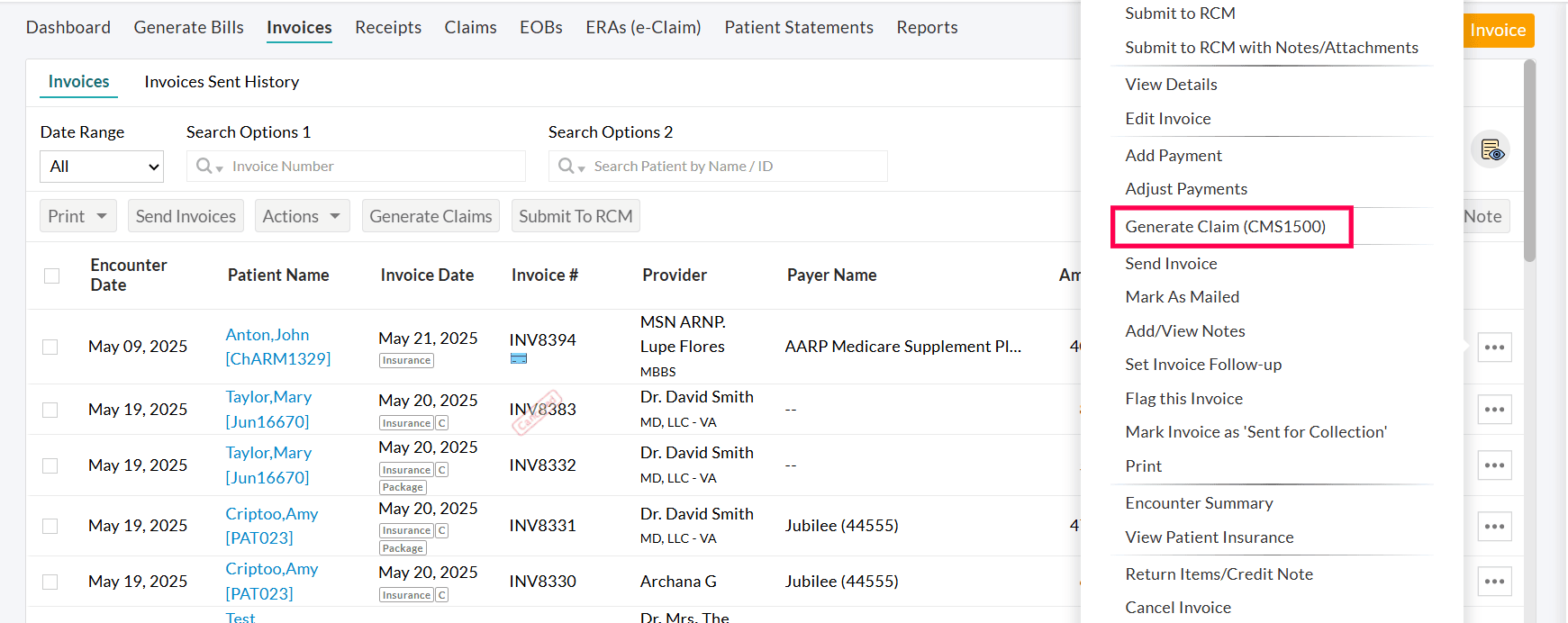Go to the Dashboard tab
This screenshot has height=623, width=1568.
68,27
